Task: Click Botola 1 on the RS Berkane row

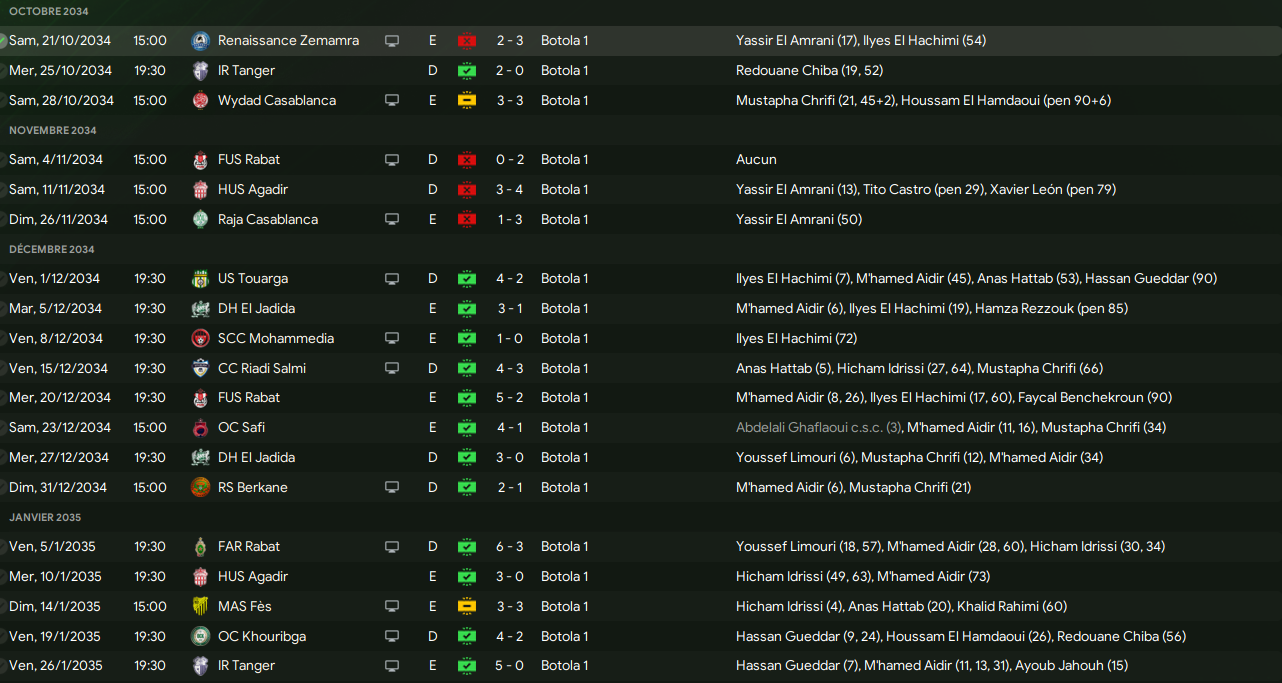Action: click(564, 488)
